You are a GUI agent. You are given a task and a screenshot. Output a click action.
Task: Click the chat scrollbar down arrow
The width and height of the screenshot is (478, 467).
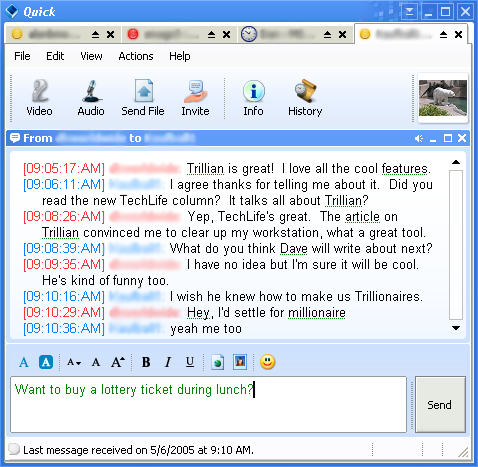click(456, 328)
